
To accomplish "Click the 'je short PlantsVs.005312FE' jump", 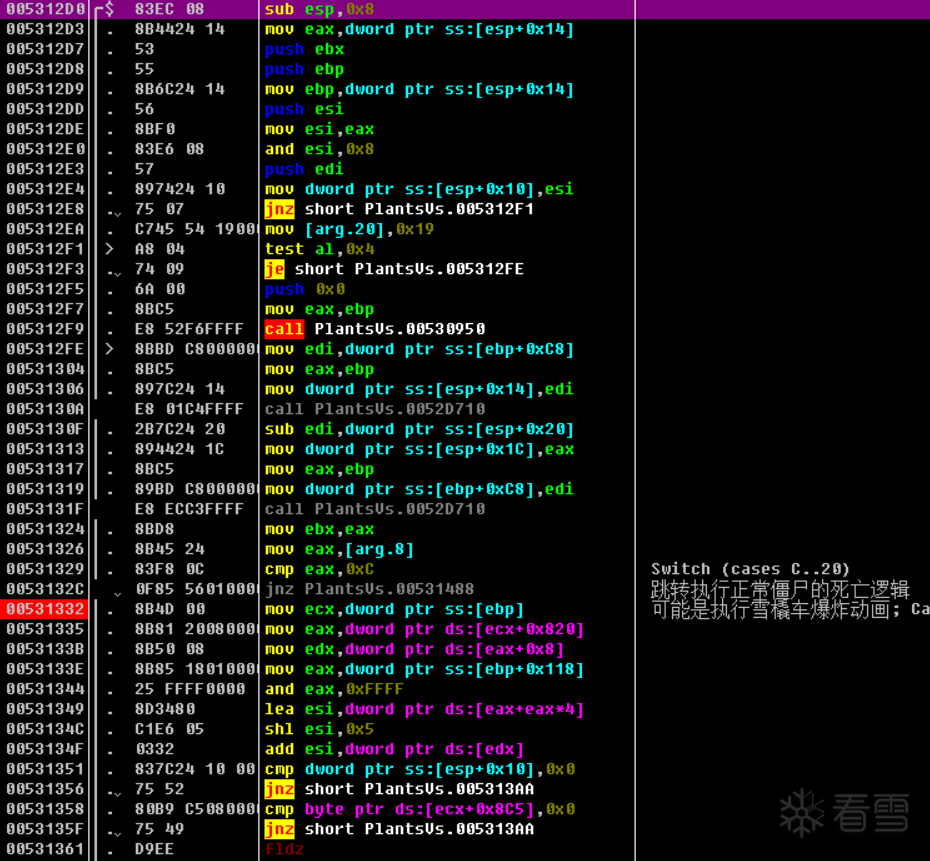I will (x=394, y=269).
